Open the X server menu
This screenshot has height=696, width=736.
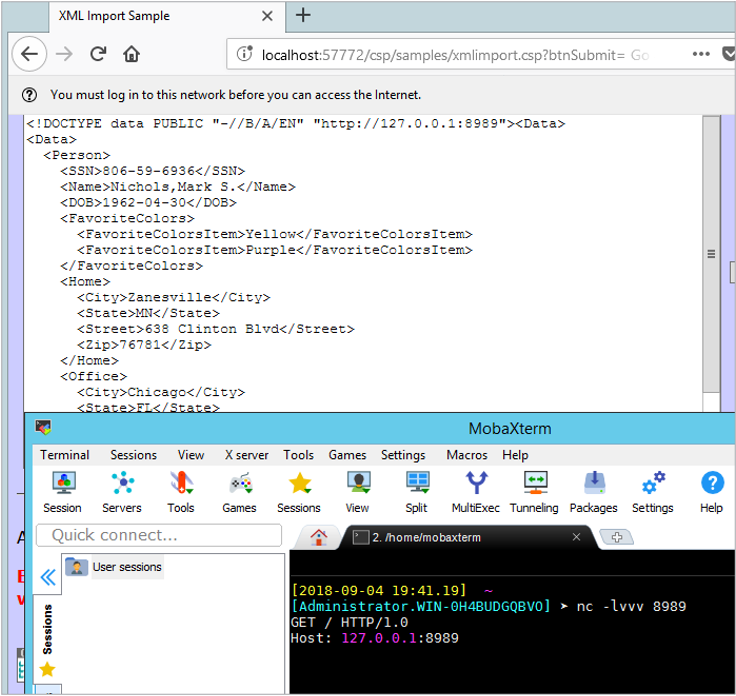click(x=247, y=455)
